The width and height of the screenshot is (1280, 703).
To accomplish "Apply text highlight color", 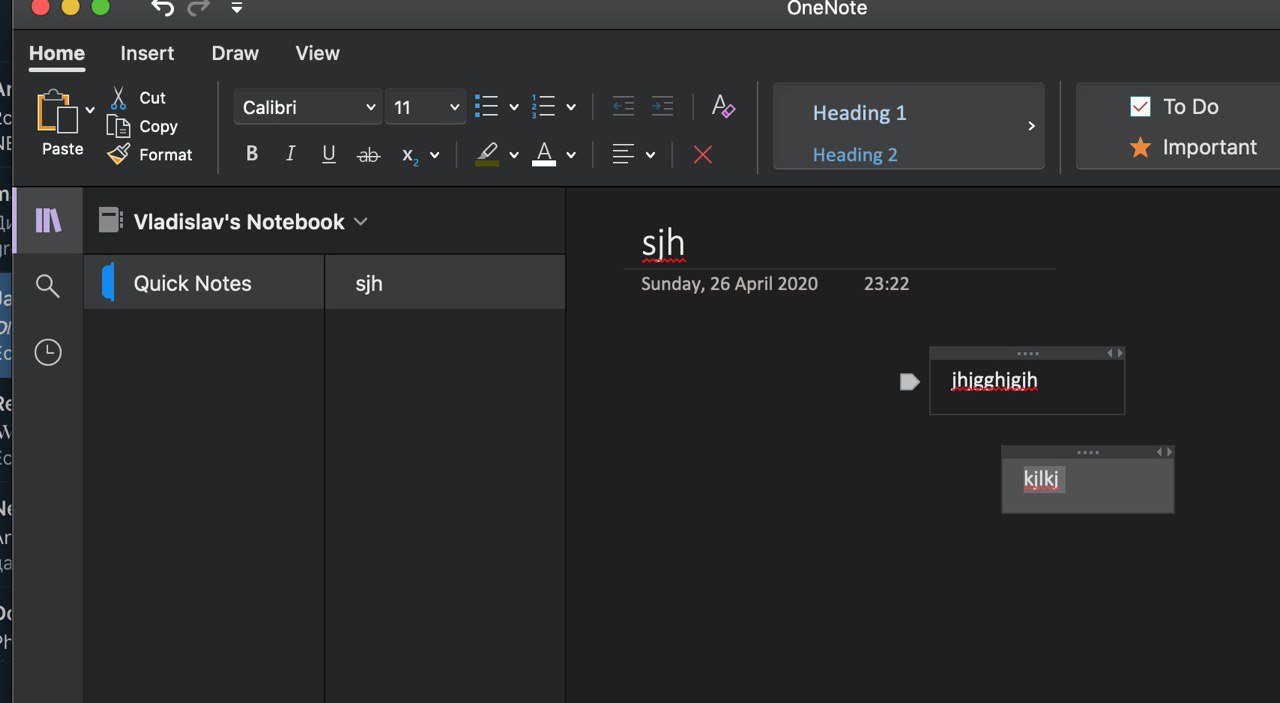I will [487, 154].
